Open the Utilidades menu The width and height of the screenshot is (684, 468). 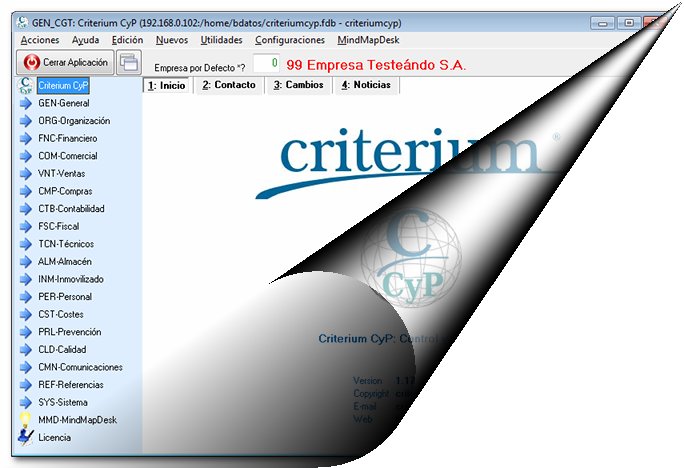pyautogui.click(x=221, y=40)
